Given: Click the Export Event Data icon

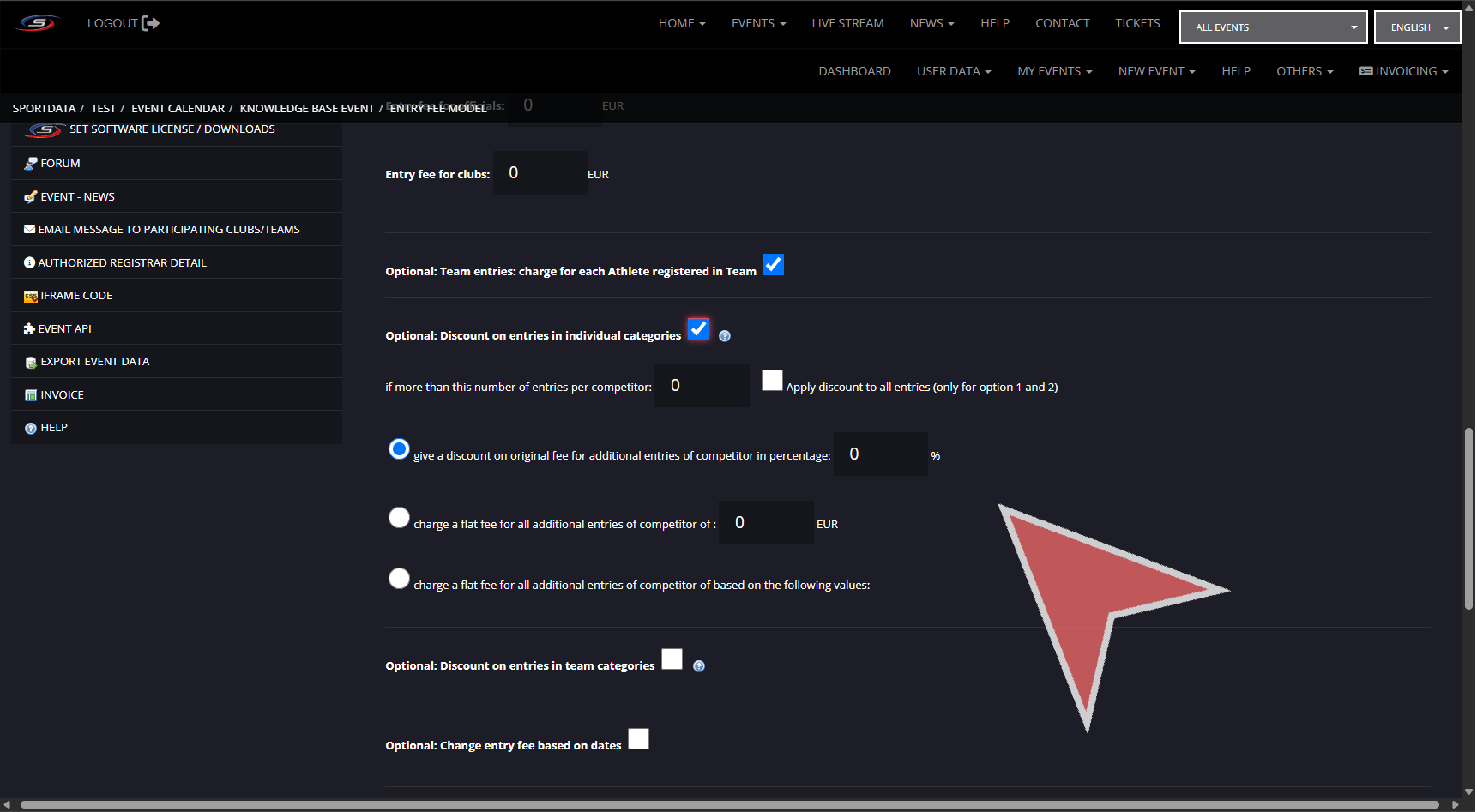Looking at the screenshot, I should pyautogui.click(x=31, y=363).
